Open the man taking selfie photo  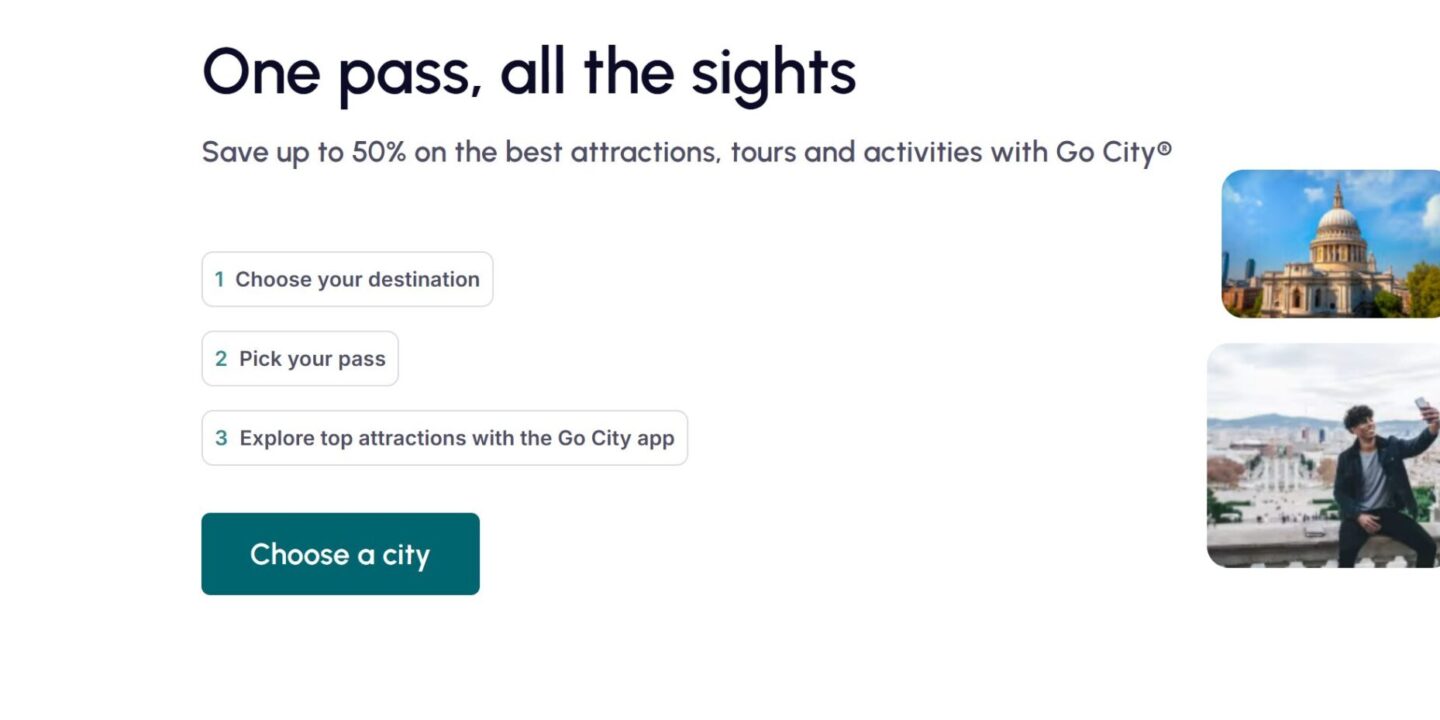1323,455
